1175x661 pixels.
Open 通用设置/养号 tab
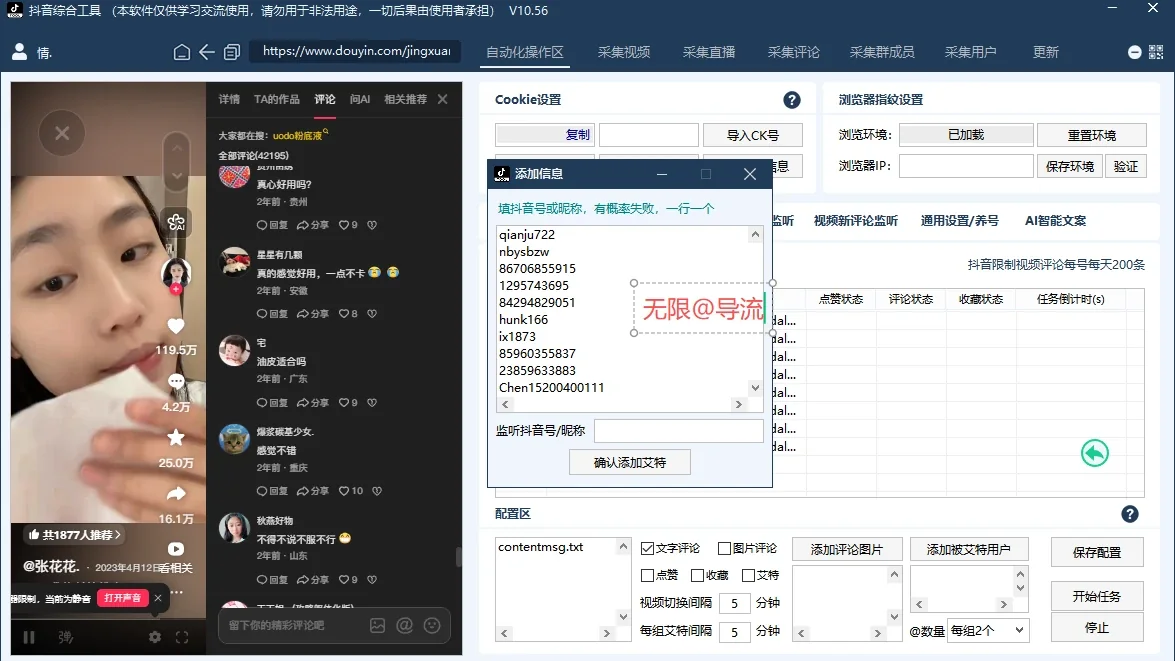tap(960, 220)
